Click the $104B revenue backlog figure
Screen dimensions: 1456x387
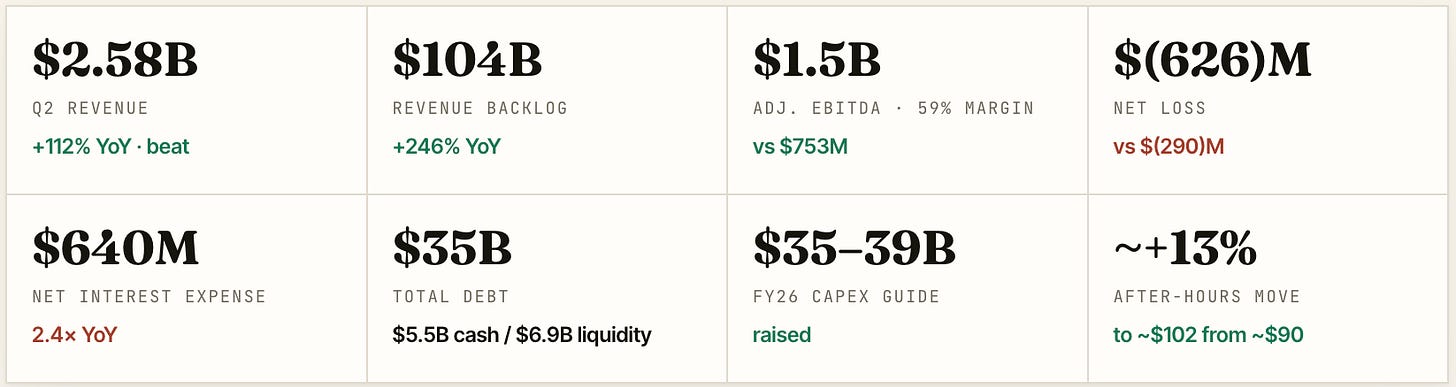coord(467,60)
